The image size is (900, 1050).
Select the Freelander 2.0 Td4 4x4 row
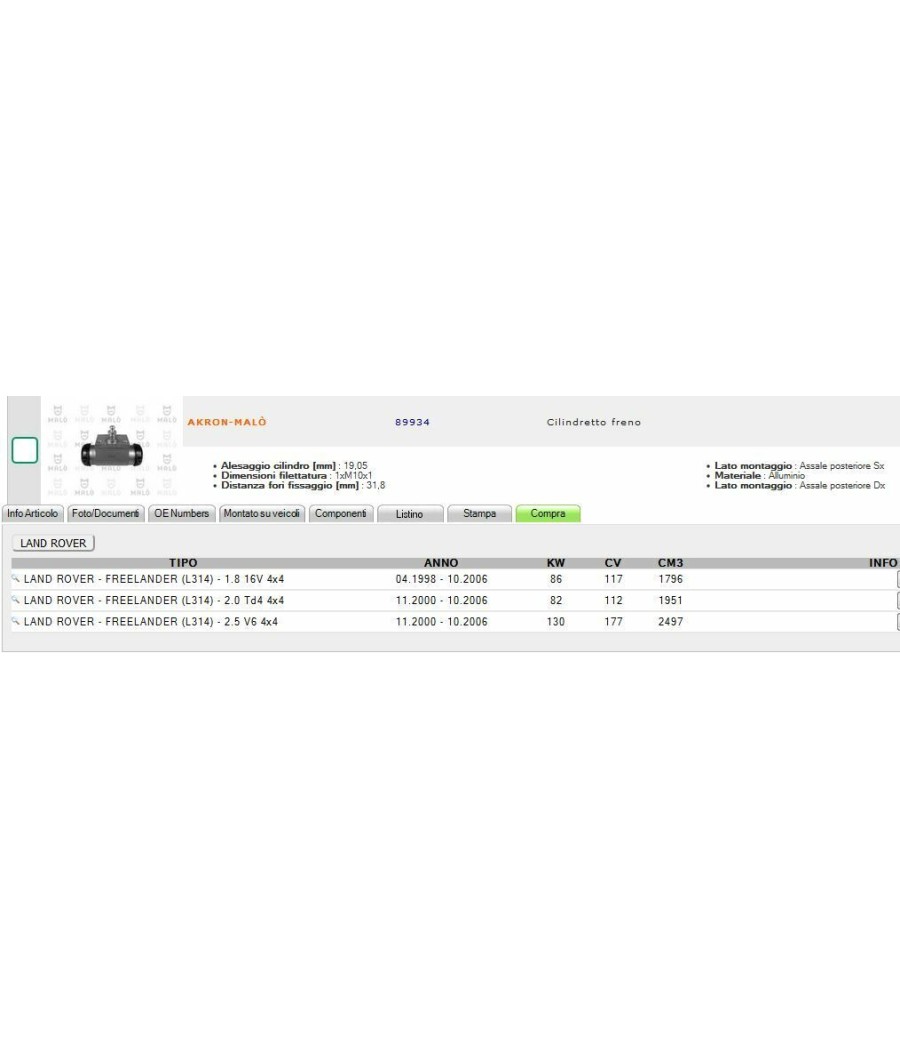455,601
